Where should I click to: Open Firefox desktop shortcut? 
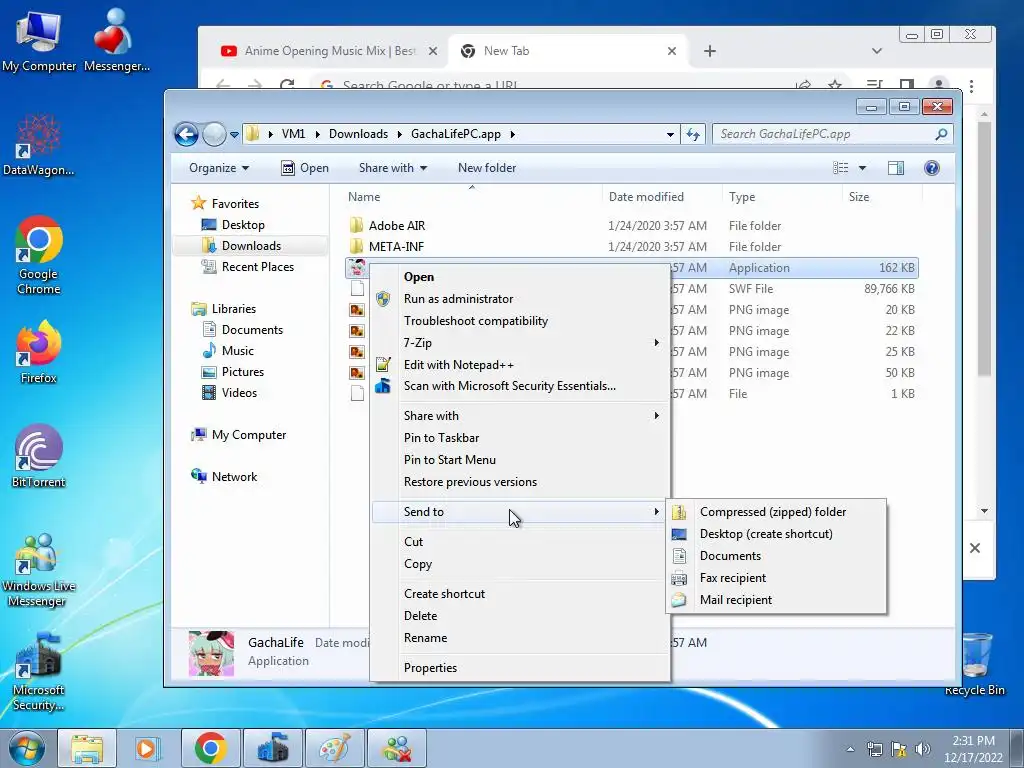(39, 353)
